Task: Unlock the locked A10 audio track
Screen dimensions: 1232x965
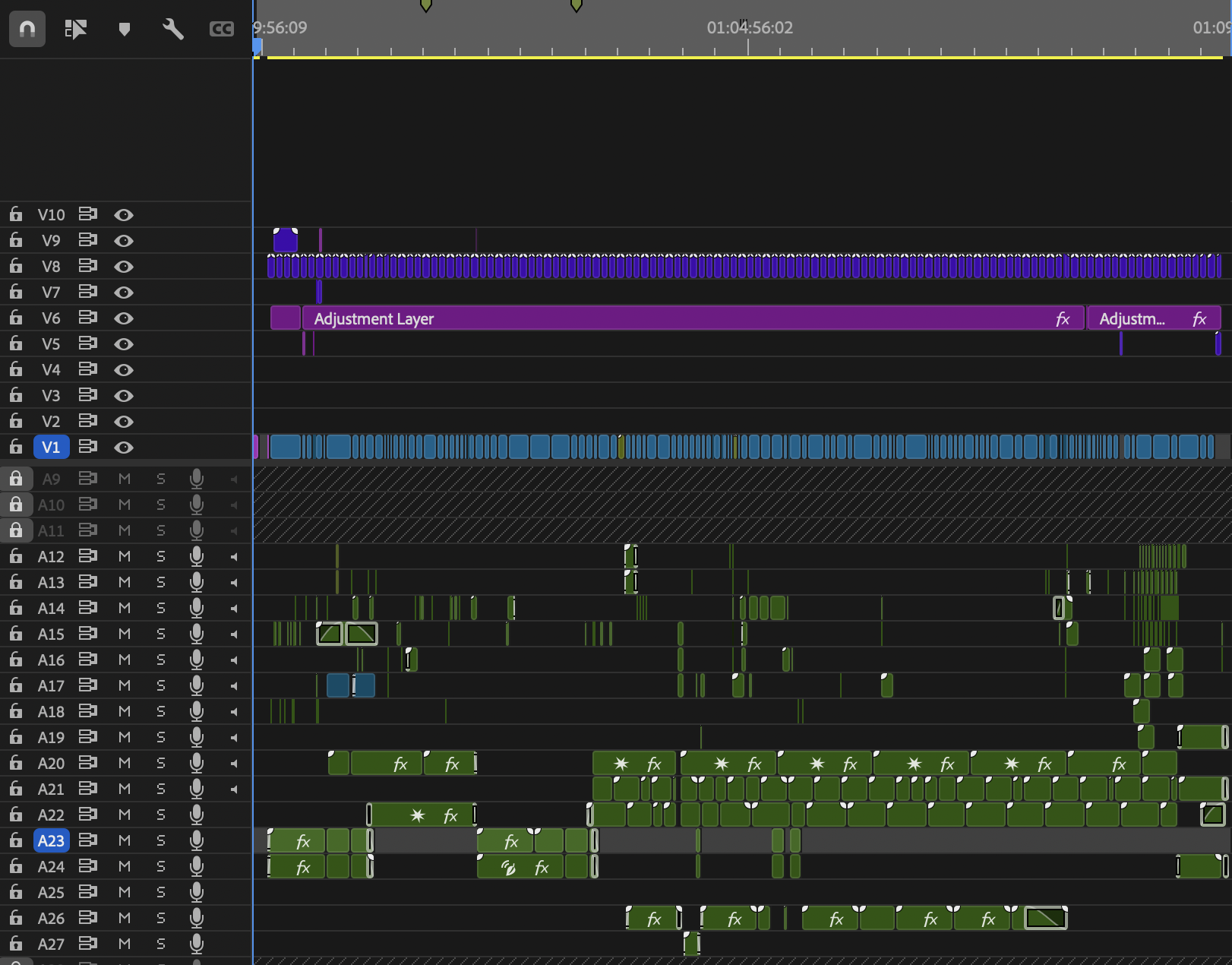Action: [x=16, y=505]
